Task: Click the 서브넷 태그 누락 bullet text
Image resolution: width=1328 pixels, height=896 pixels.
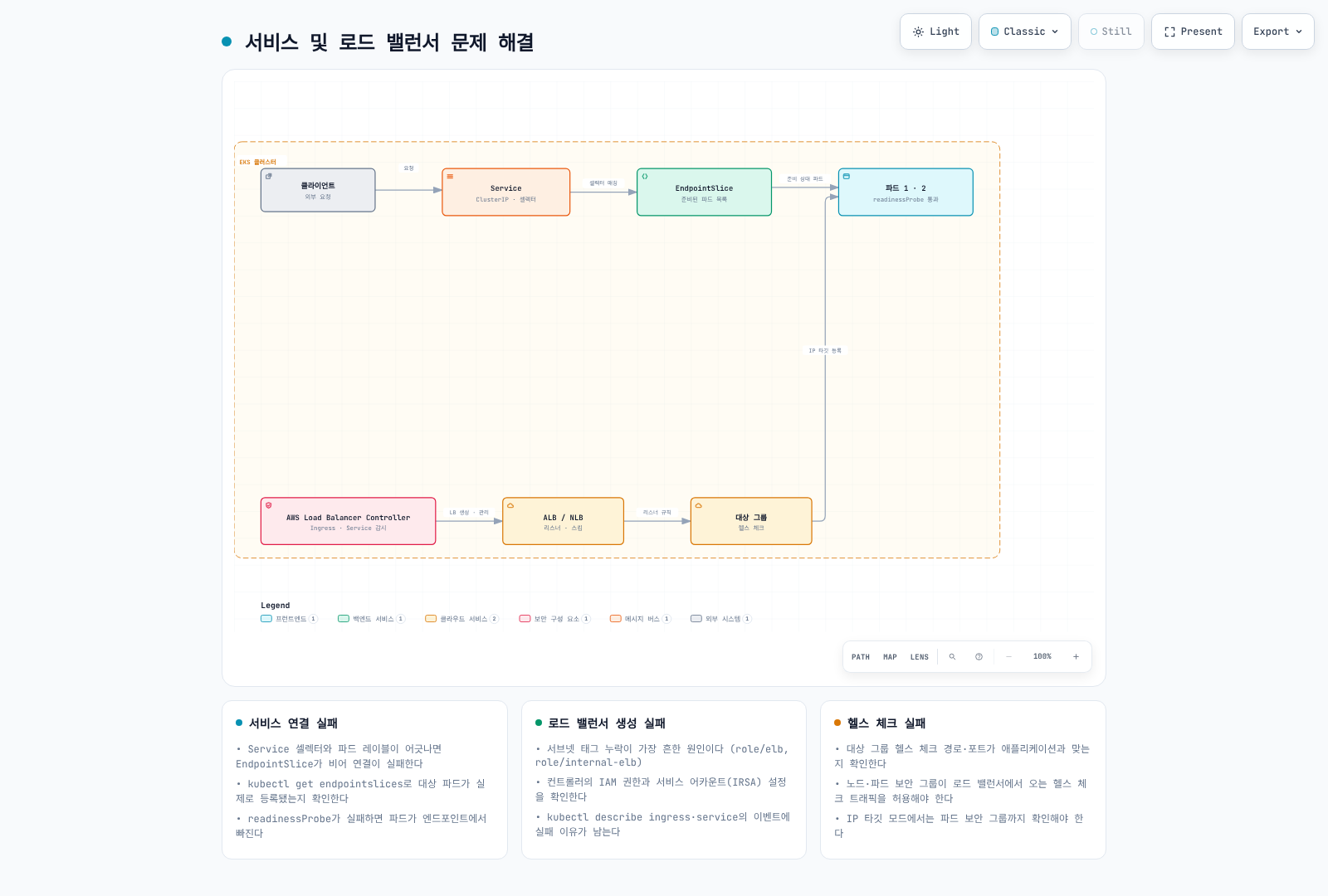Action: point(662,756)
